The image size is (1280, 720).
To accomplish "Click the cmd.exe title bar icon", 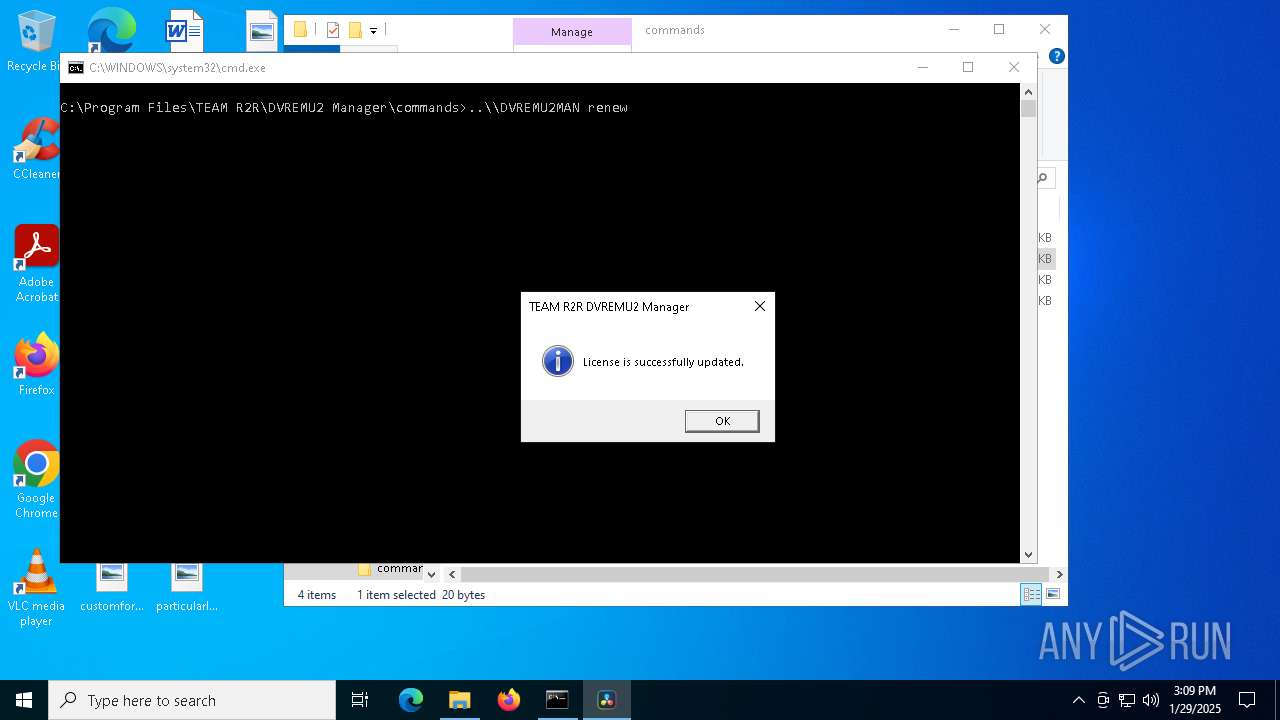I will (76, 68).
